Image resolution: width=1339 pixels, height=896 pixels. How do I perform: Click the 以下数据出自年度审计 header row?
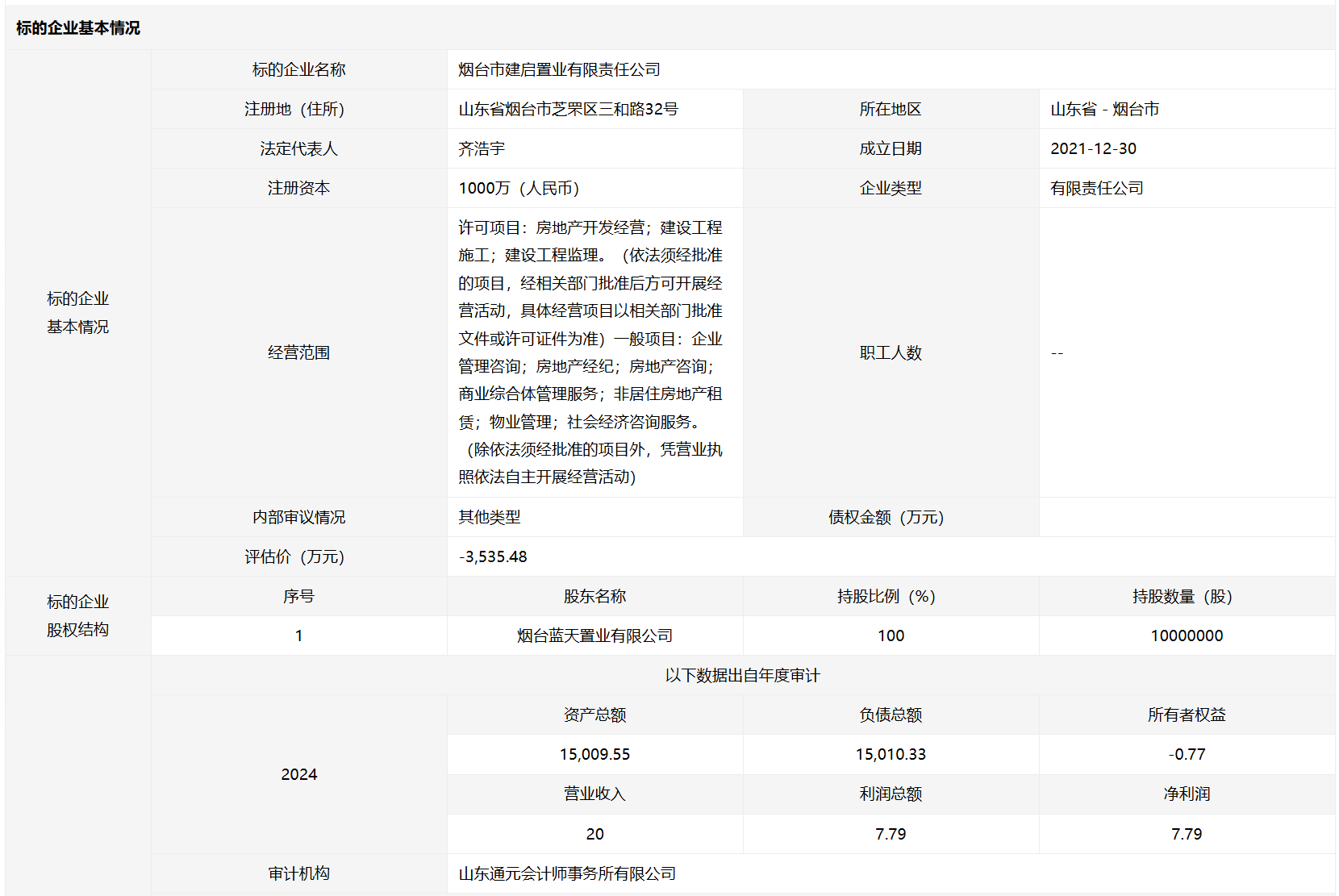(x=742, y=676)
